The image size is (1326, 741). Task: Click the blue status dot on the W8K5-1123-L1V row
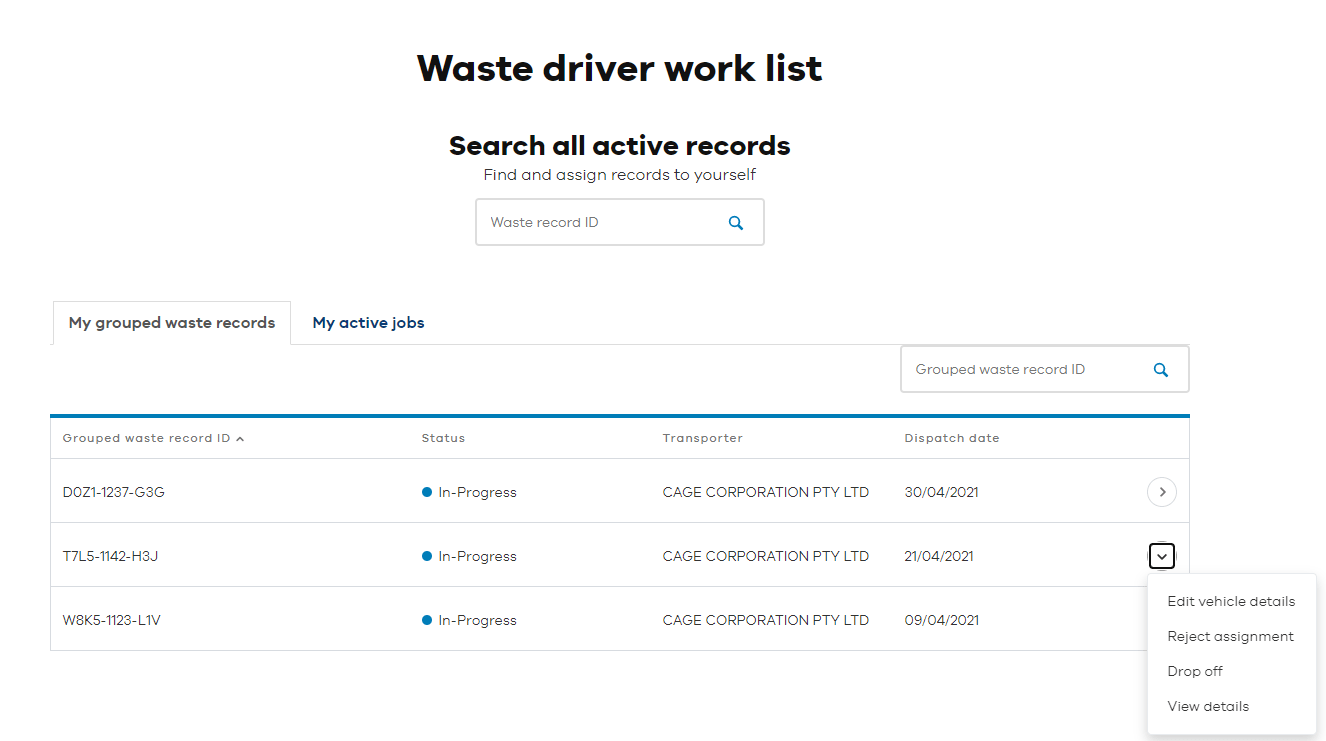[427, 620]
